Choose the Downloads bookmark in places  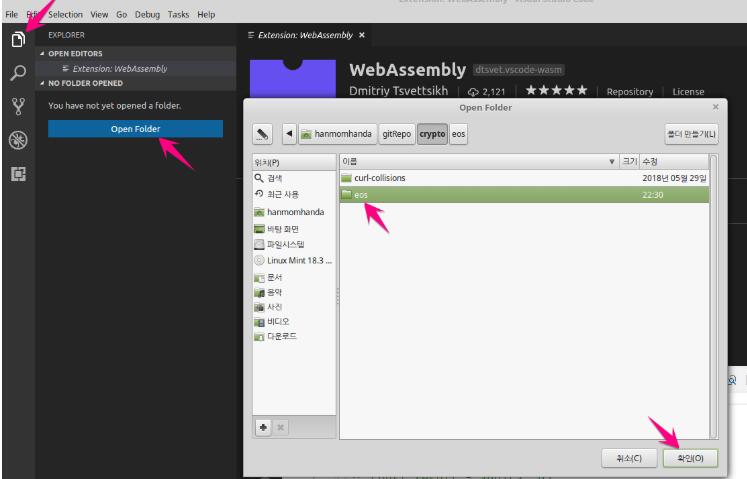294,336
